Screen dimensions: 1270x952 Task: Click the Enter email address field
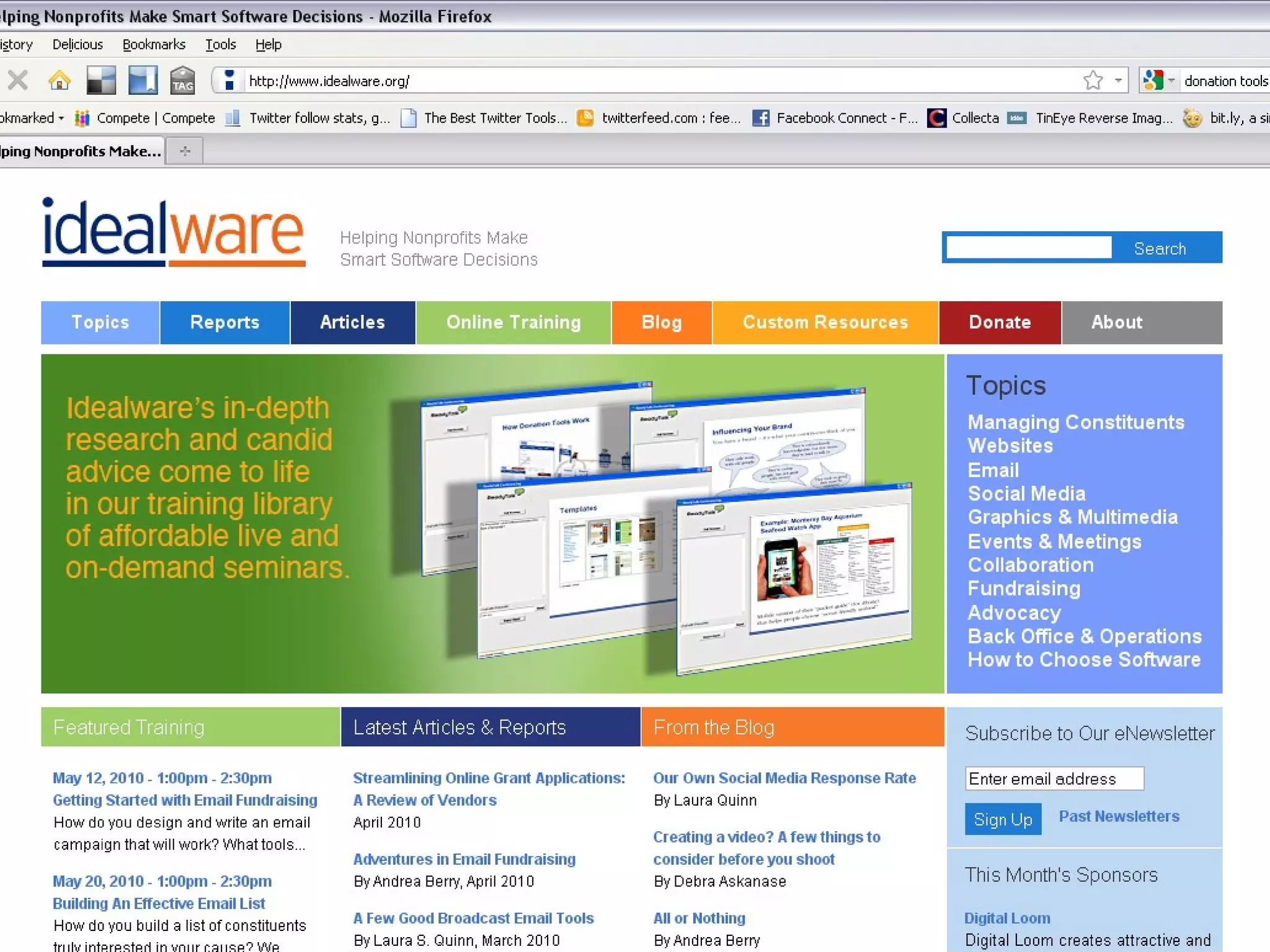tap(1054, 778)
